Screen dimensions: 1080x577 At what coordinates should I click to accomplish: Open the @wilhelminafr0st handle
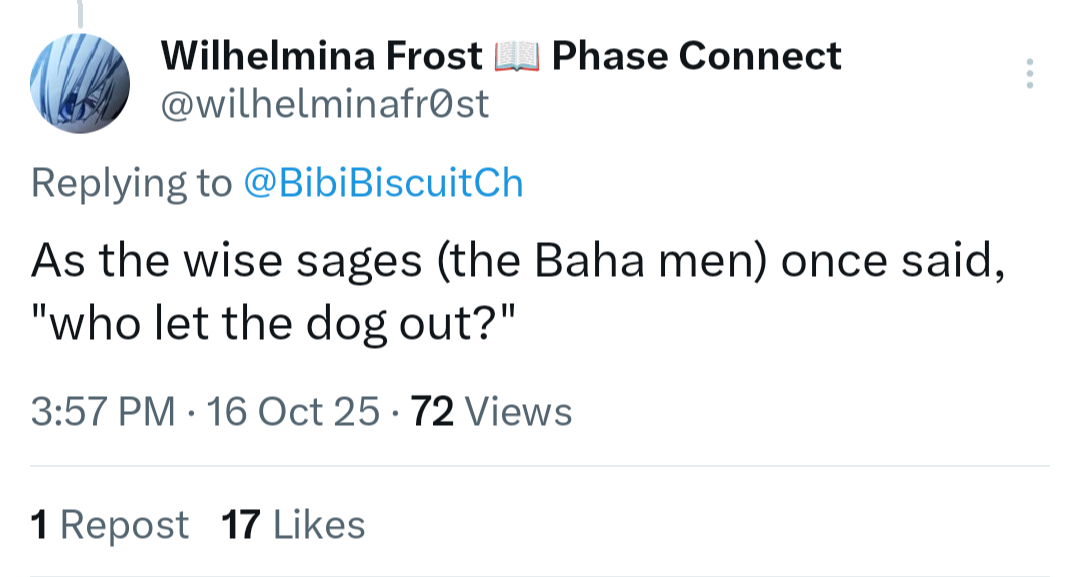click(325, 104)
